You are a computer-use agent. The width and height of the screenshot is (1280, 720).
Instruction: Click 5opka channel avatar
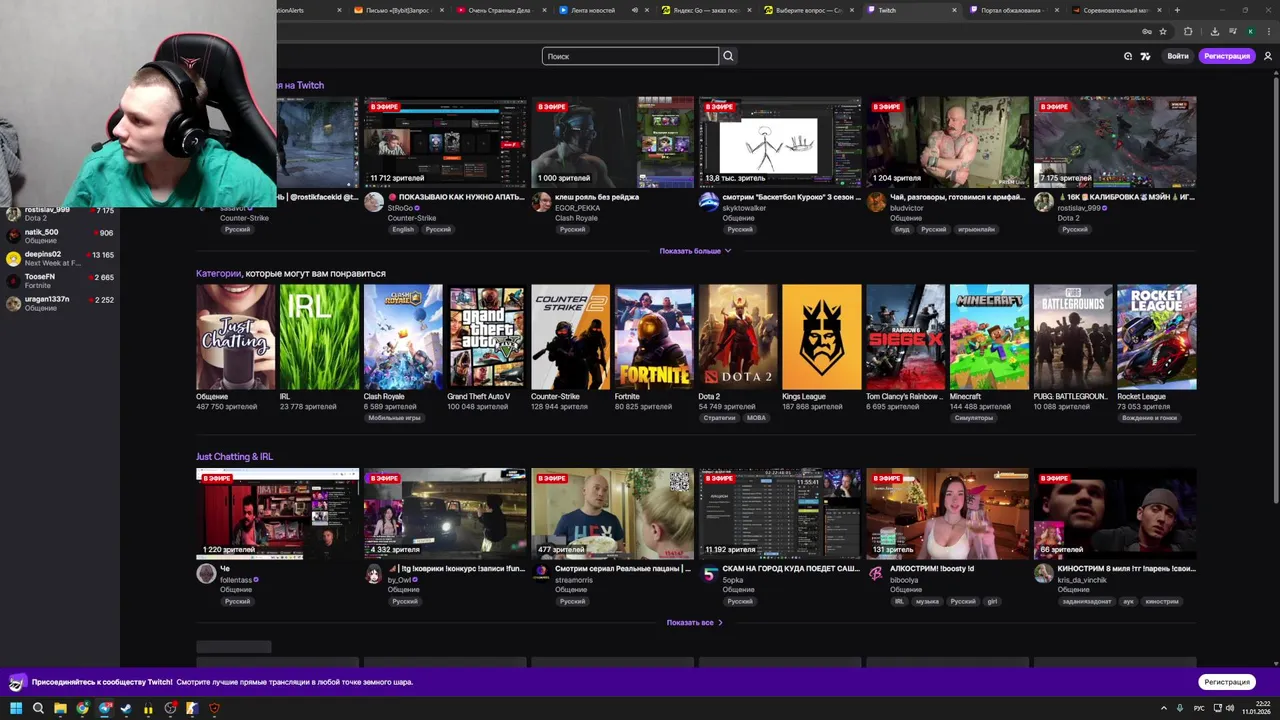[x=709, y=574]
